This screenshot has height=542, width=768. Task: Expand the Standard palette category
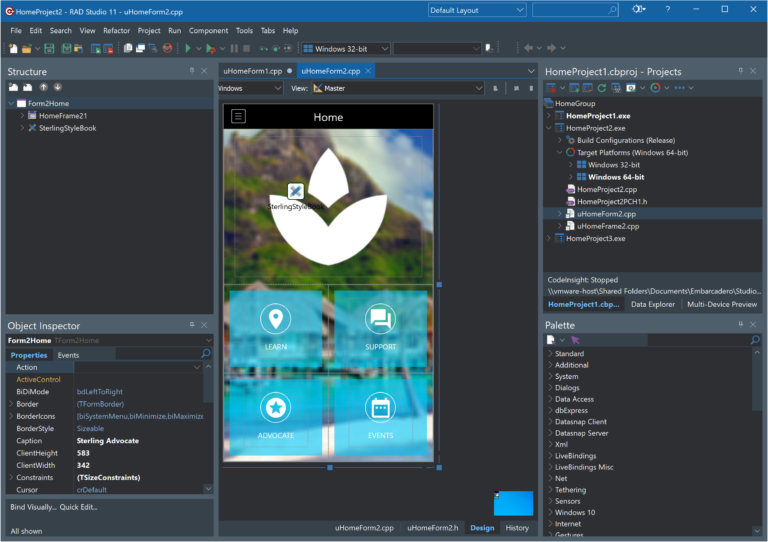pos(550,354)
